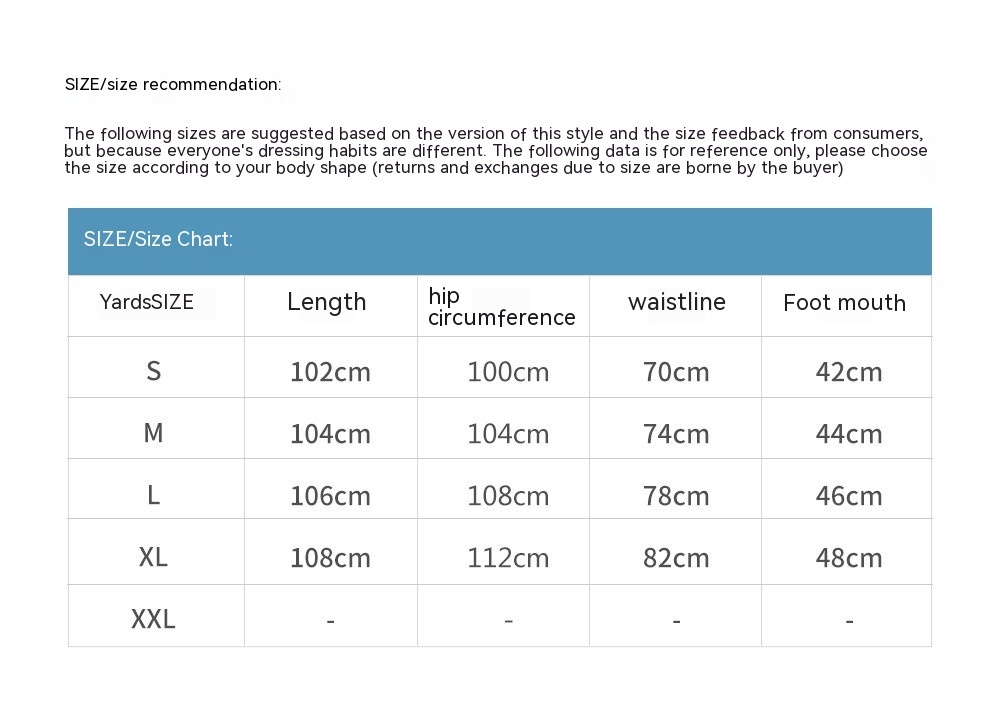Select the "YardsSIZE" column header
Viewport: 1000px width, 708px height.
[x=146, y=302]
